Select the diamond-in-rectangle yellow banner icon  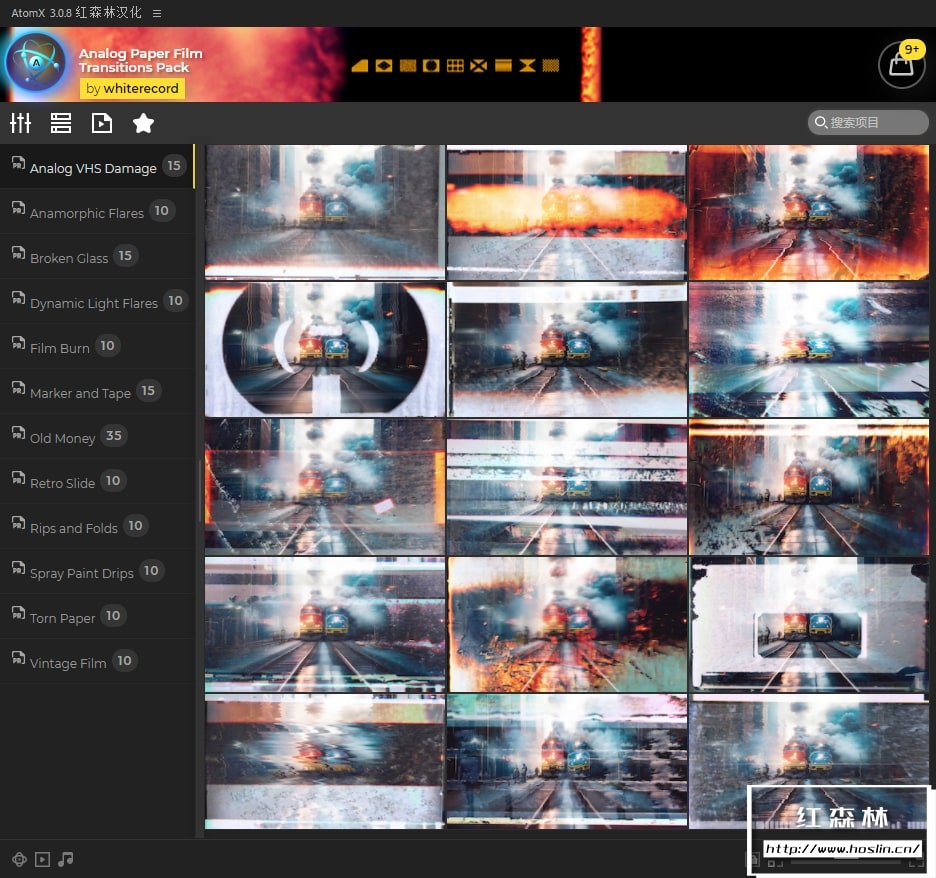click(x=384, y=66)
